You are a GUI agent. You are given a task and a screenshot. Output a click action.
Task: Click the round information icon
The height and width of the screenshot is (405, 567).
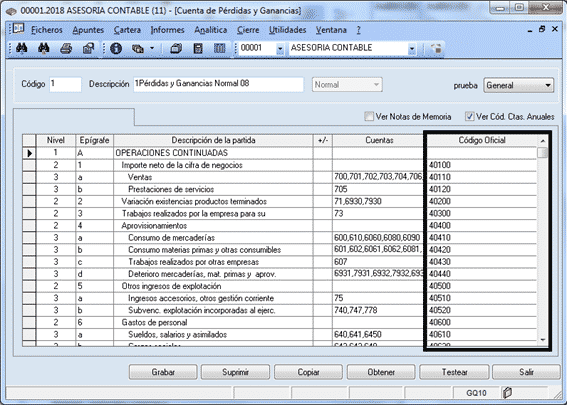(x=116, y=48)
